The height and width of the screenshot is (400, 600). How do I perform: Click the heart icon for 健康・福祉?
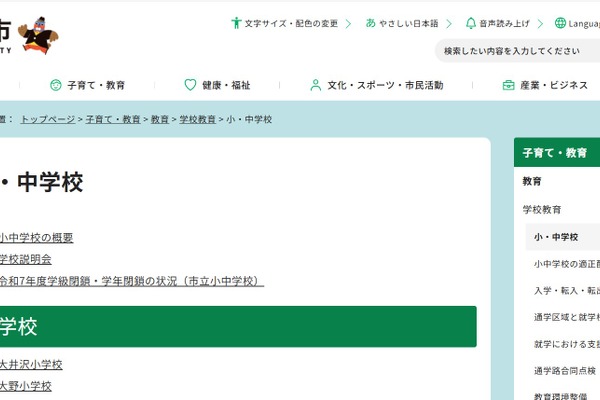click(x=190, y=85)
